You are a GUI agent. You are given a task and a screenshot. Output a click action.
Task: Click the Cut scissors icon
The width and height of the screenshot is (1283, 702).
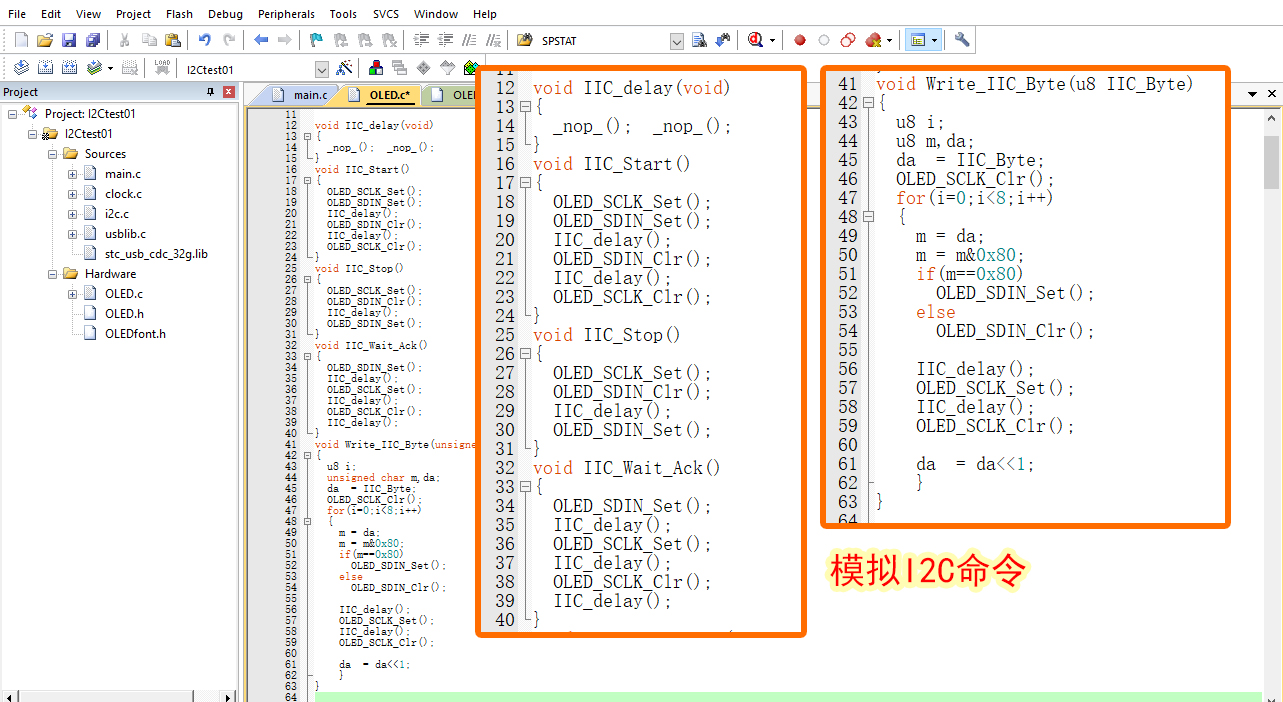pos(125,40)
